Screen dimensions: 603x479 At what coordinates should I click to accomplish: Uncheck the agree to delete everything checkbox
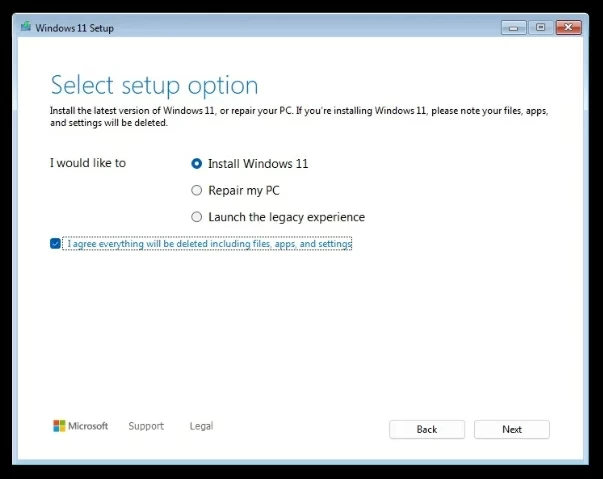click(55, 243)
